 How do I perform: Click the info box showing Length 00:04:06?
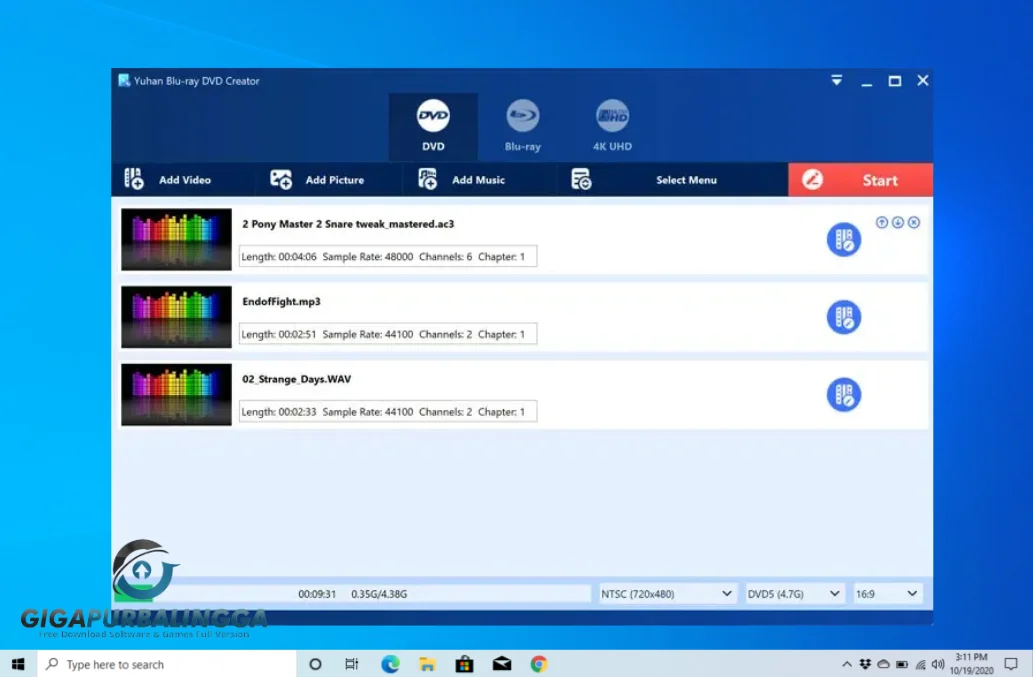[x=387, y=257]
